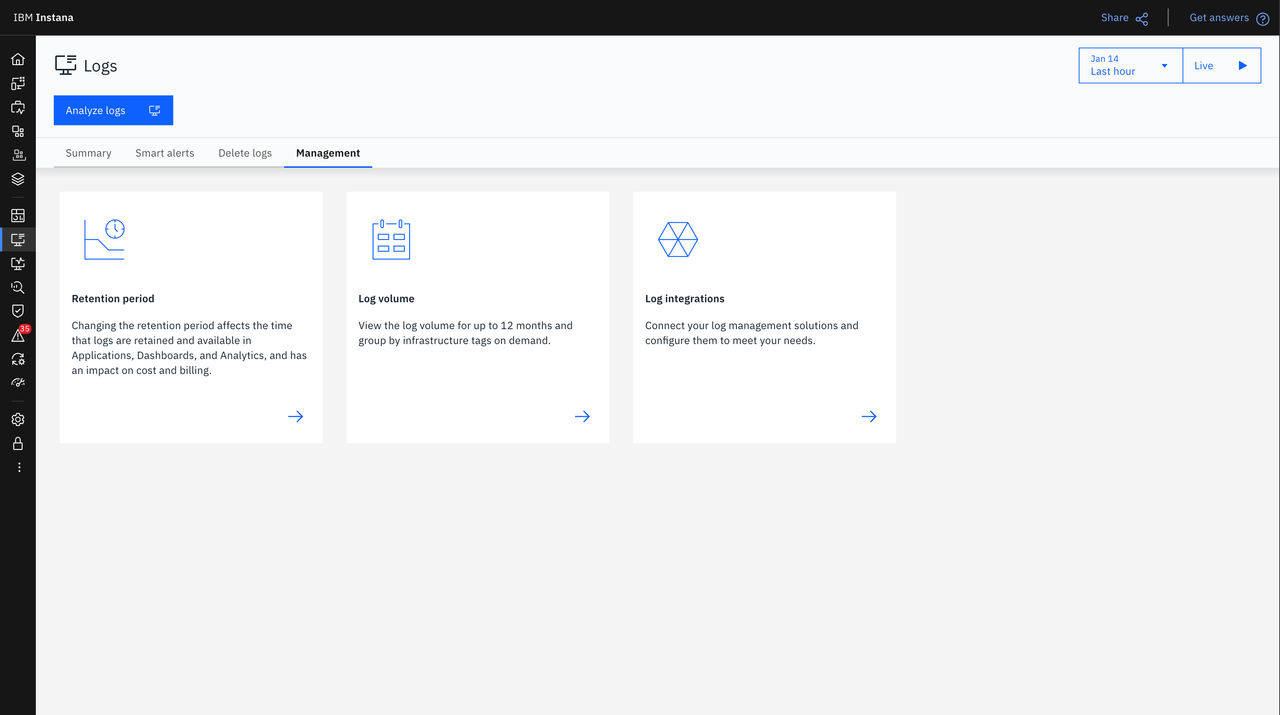Switch to the Summary tab

(x=88, y=153)
